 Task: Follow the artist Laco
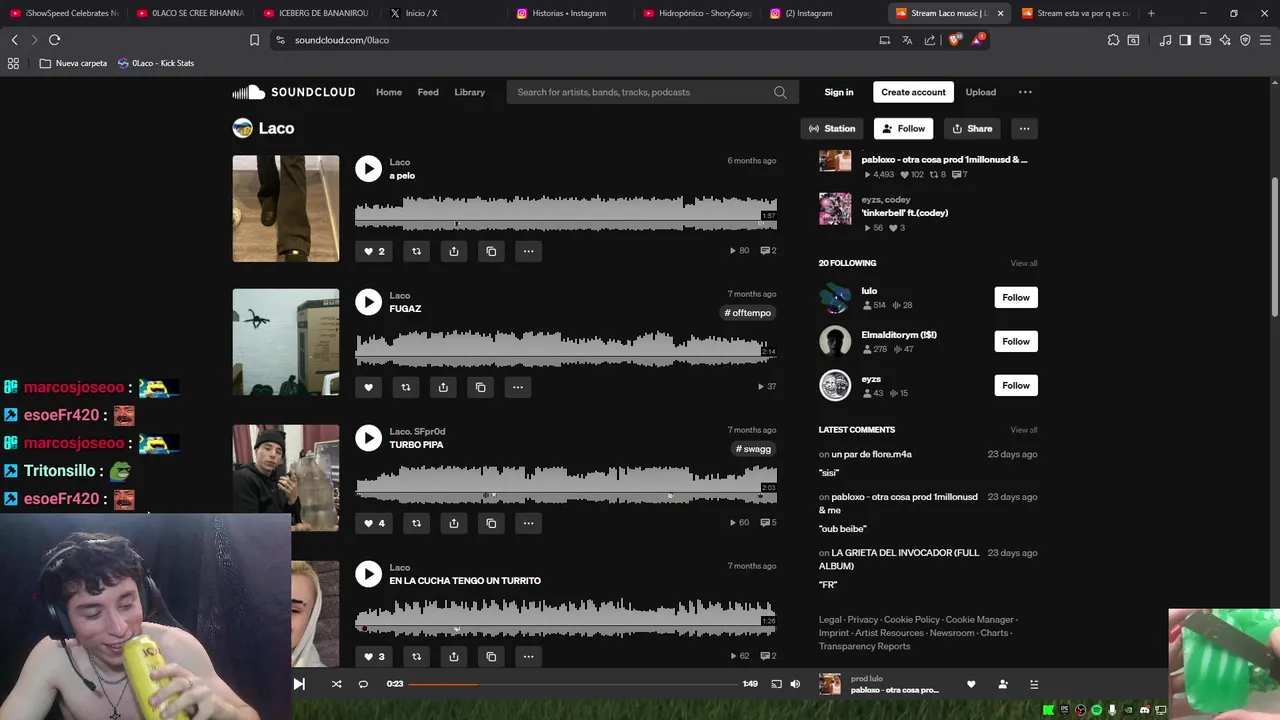tap(903, 128)
